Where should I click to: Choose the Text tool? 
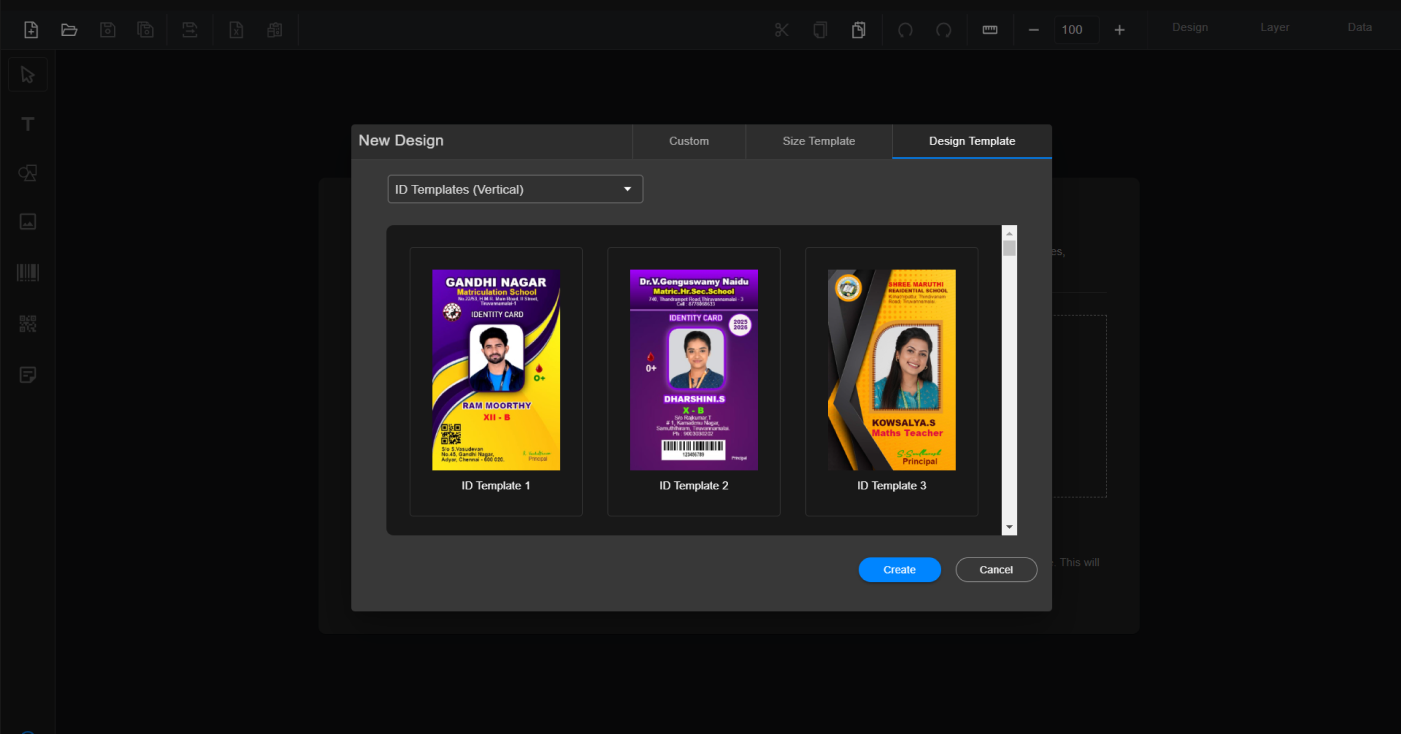coord(28,124)
